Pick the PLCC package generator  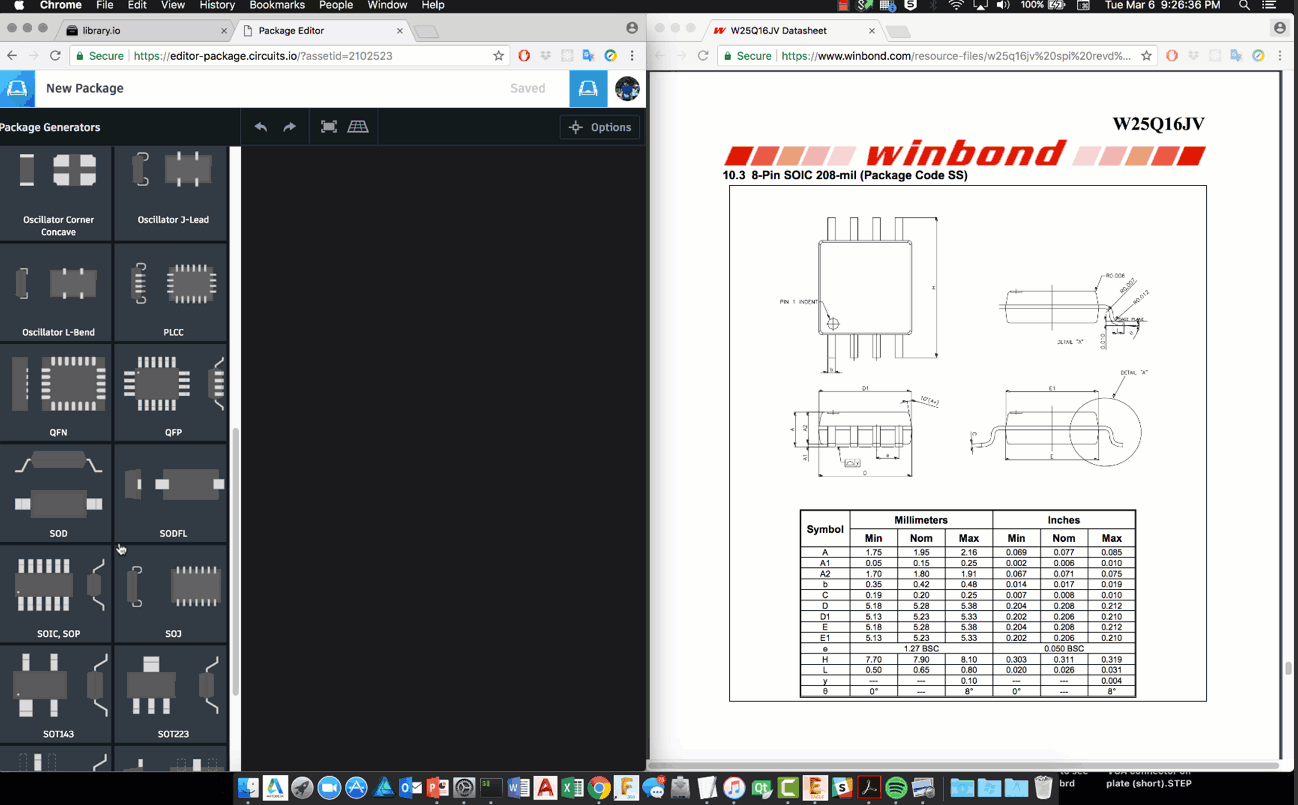[171, 292]
